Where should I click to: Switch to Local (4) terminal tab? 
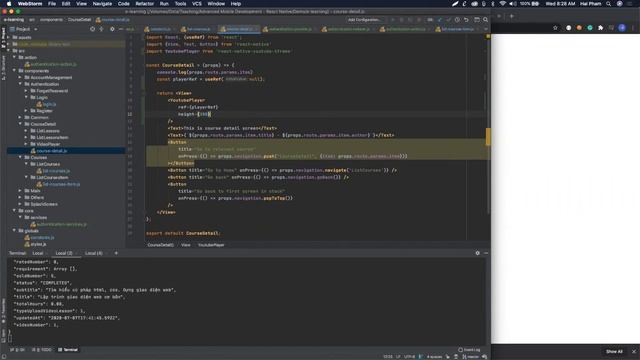click(x=93, y=253)
